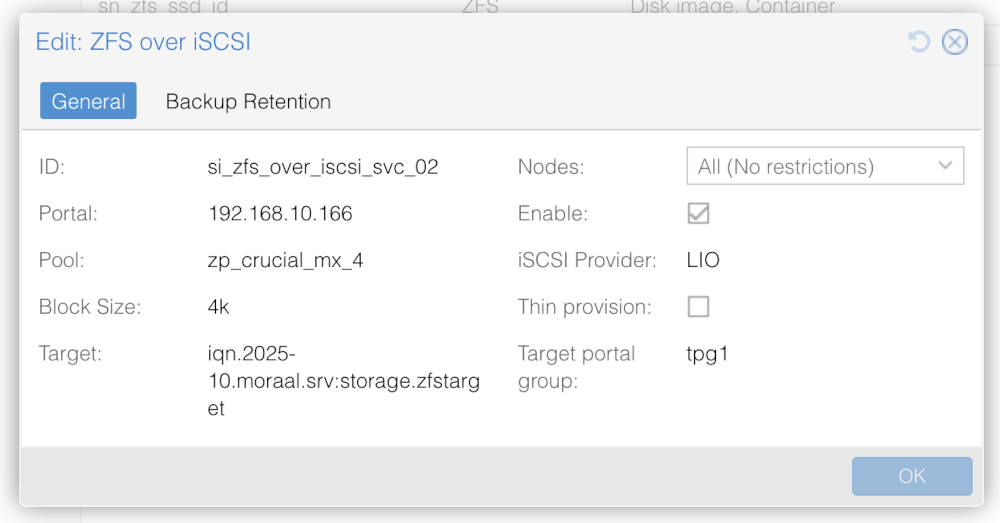Viewport: 1000px width, 523px height.
Task: Click the reset form icon
Action: tap(918, 42)
